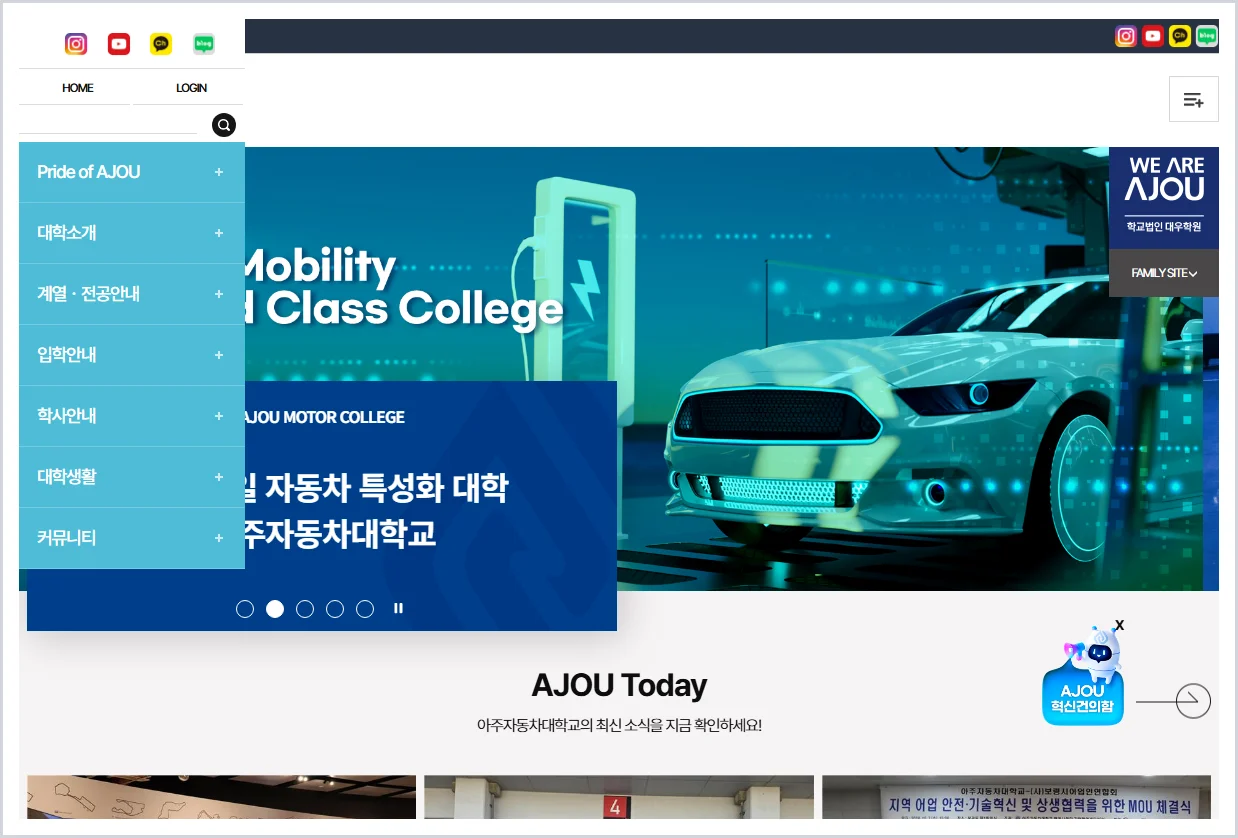Click text 아주자동차대학교의 최신 소식을 지금 확인하세요!
Screen dimensions: 1238x838
[x=619, y=725]
